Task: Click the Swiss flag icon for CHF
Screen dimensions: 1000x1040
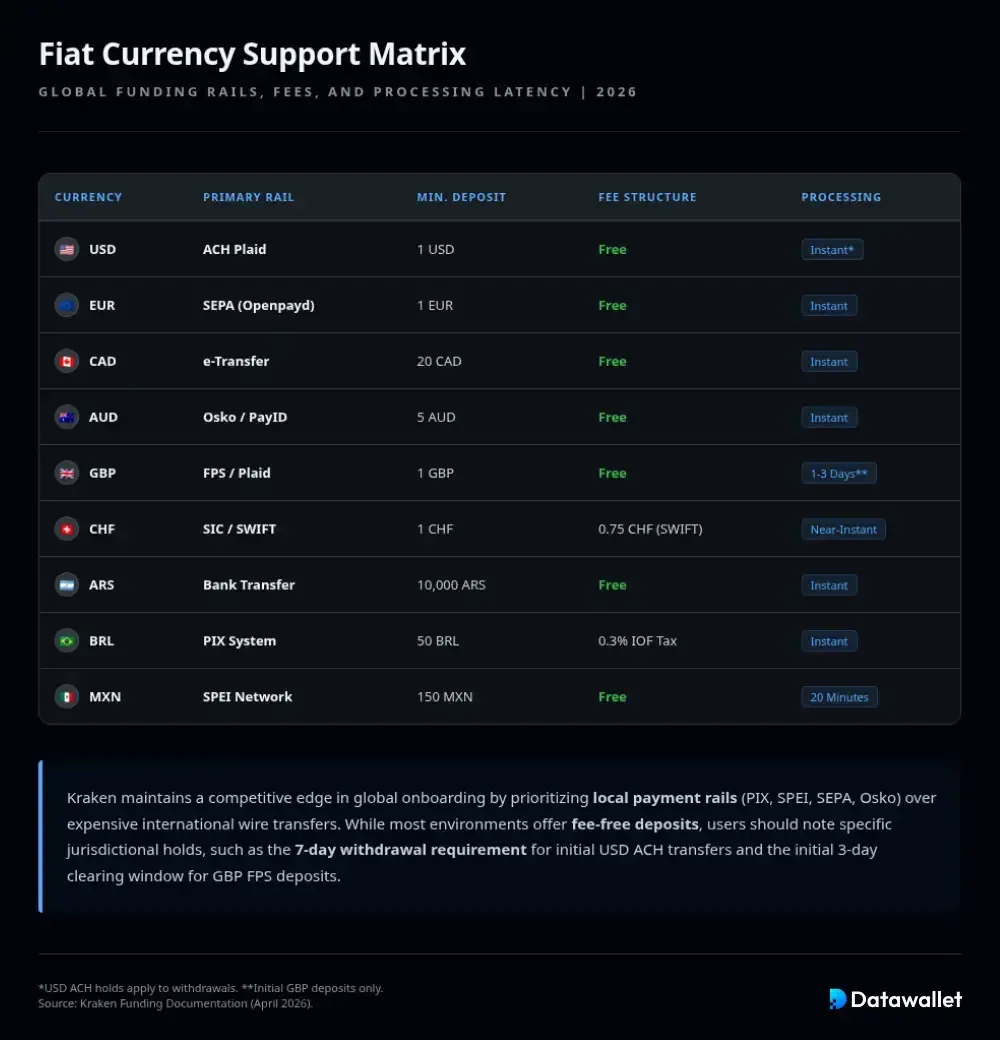Action: coord(67,529)
